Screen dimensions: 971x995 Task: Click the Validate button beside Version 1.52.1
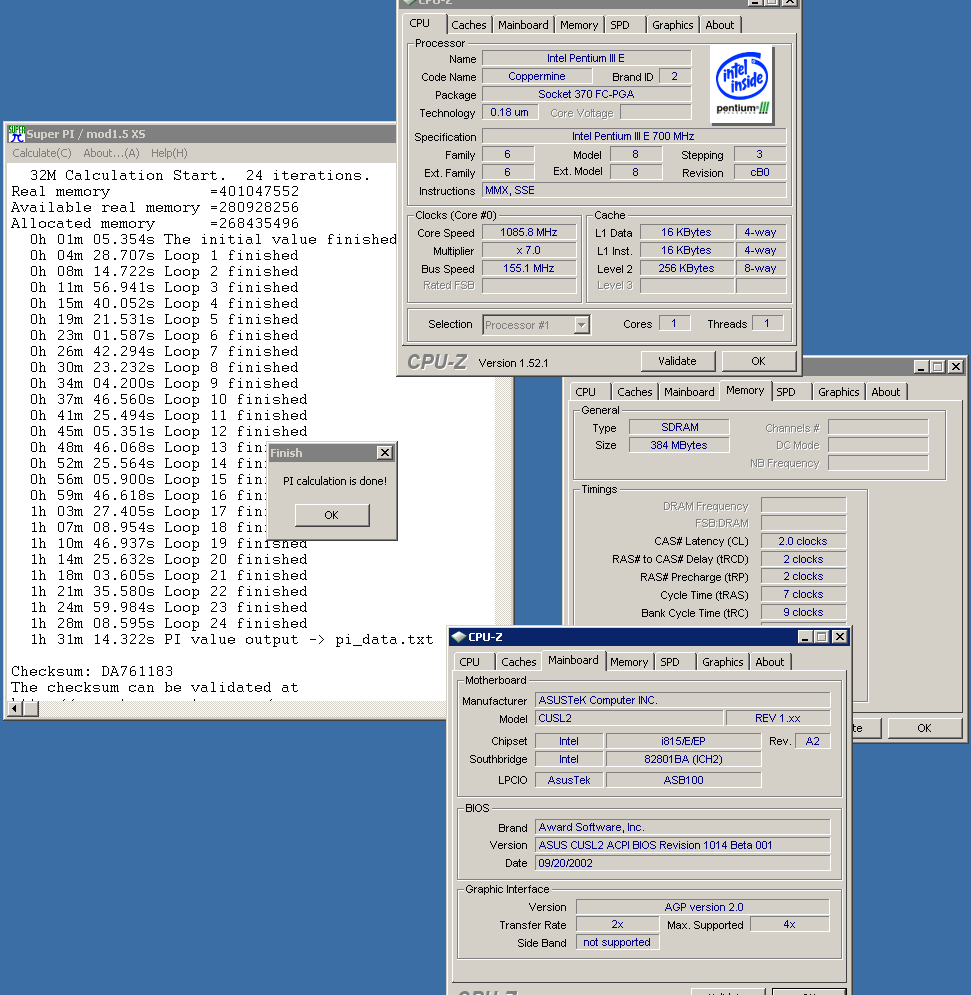[x=678, y=361]
